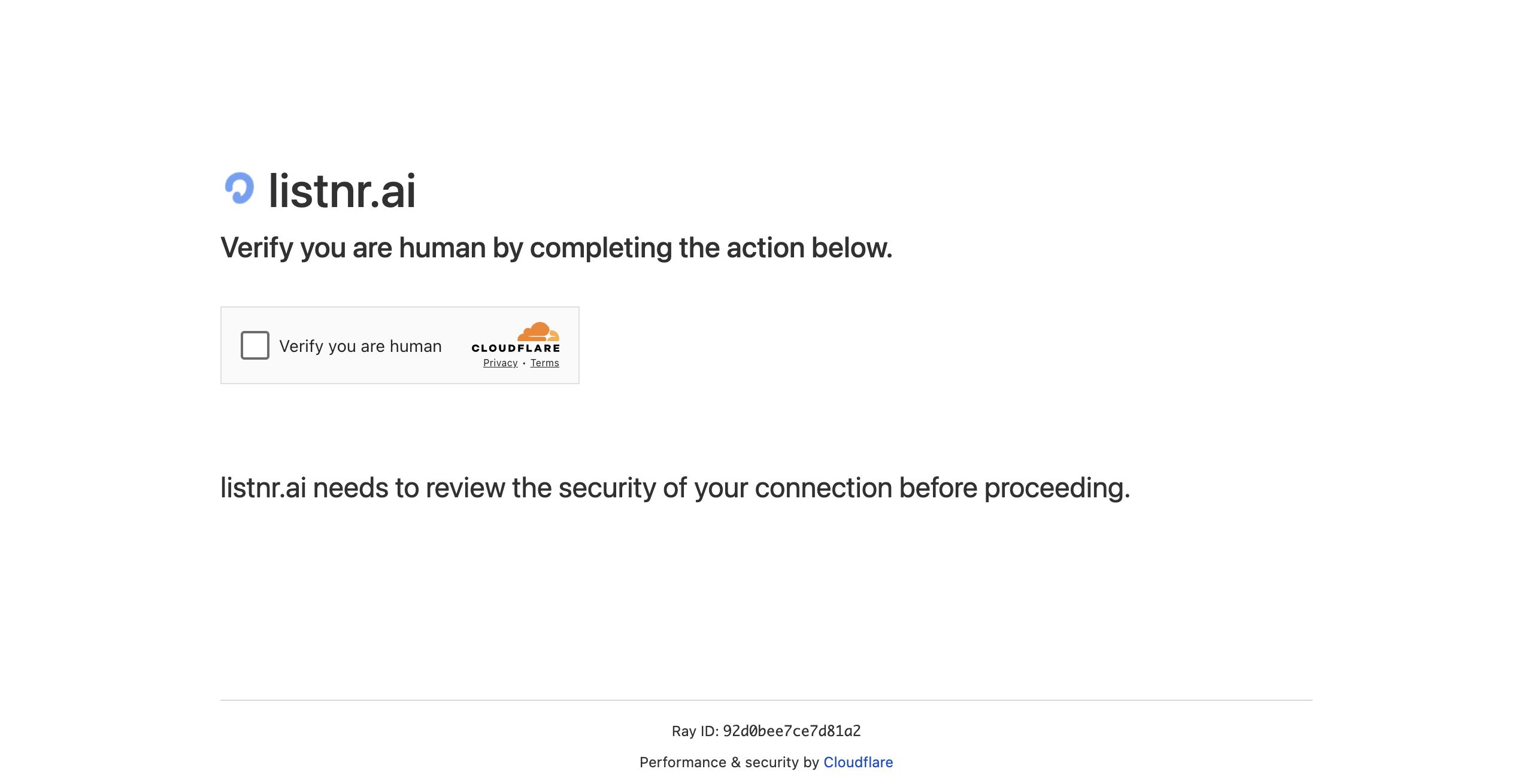
Task: Select the Ray ID value 92d0bee7ce7d81a2
Action: pyautogui.click(x=792, y=731)
